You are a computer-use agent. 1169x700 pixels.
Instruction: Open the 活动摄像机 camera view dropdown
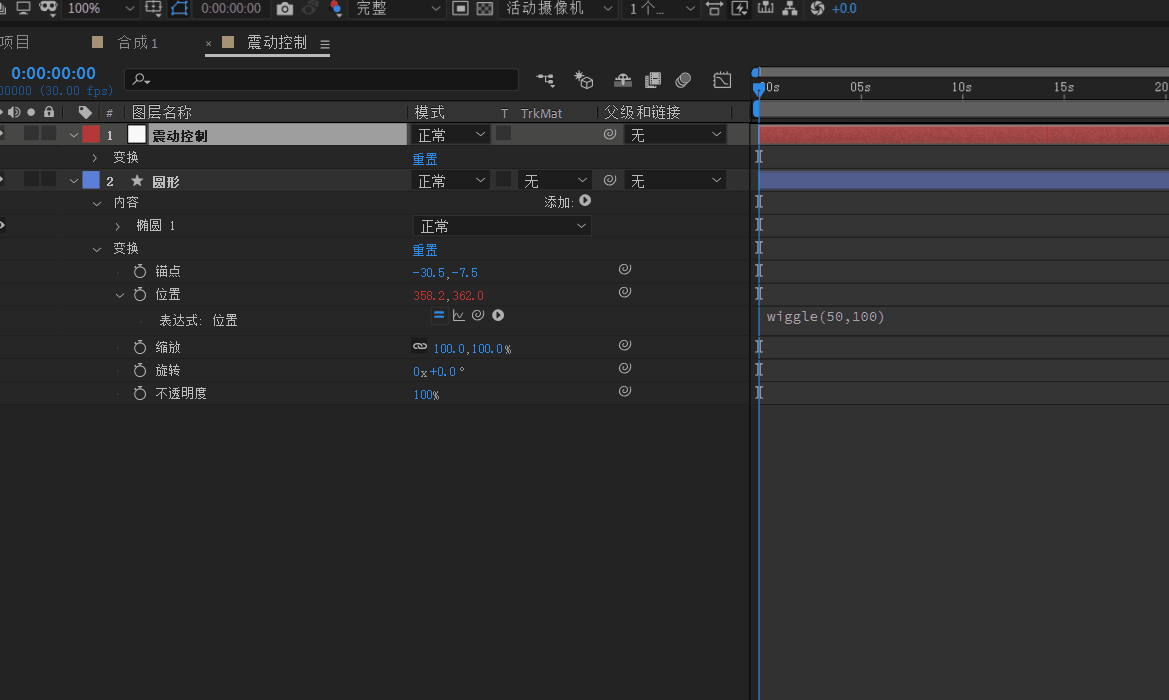point(559,9)
